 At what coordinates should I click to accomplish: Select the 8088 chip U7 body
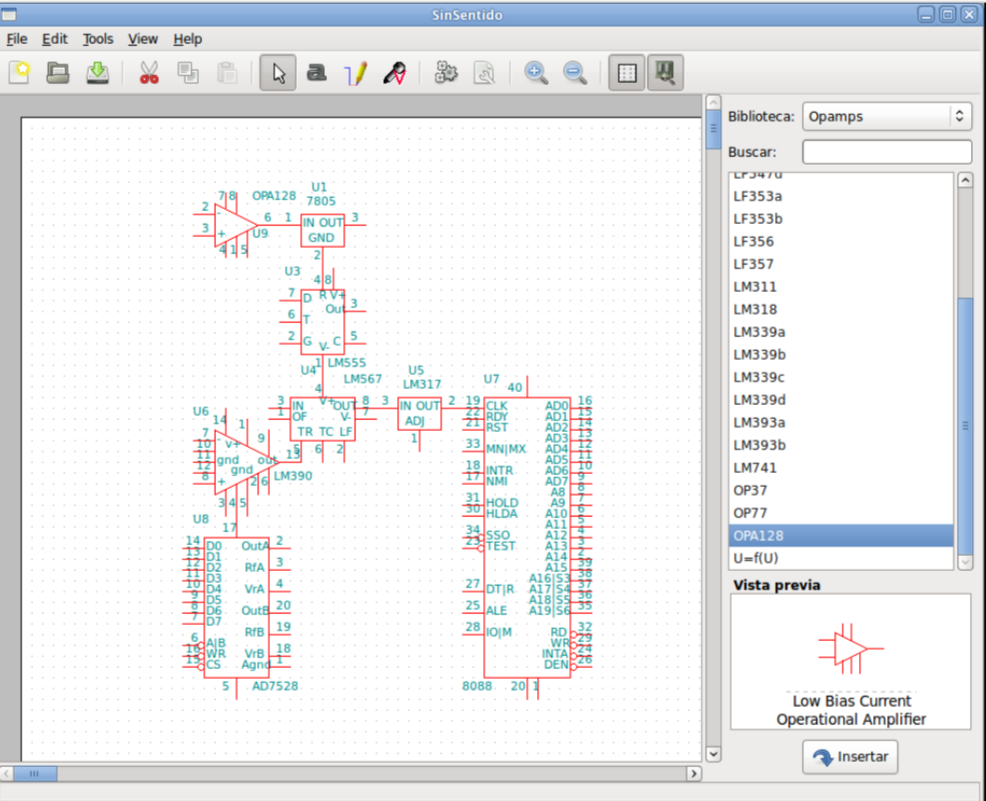(527, 538)
